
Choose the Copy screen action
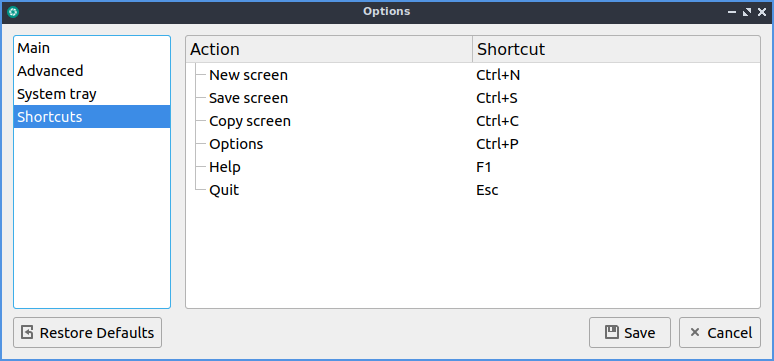click(x=473, y=121)
